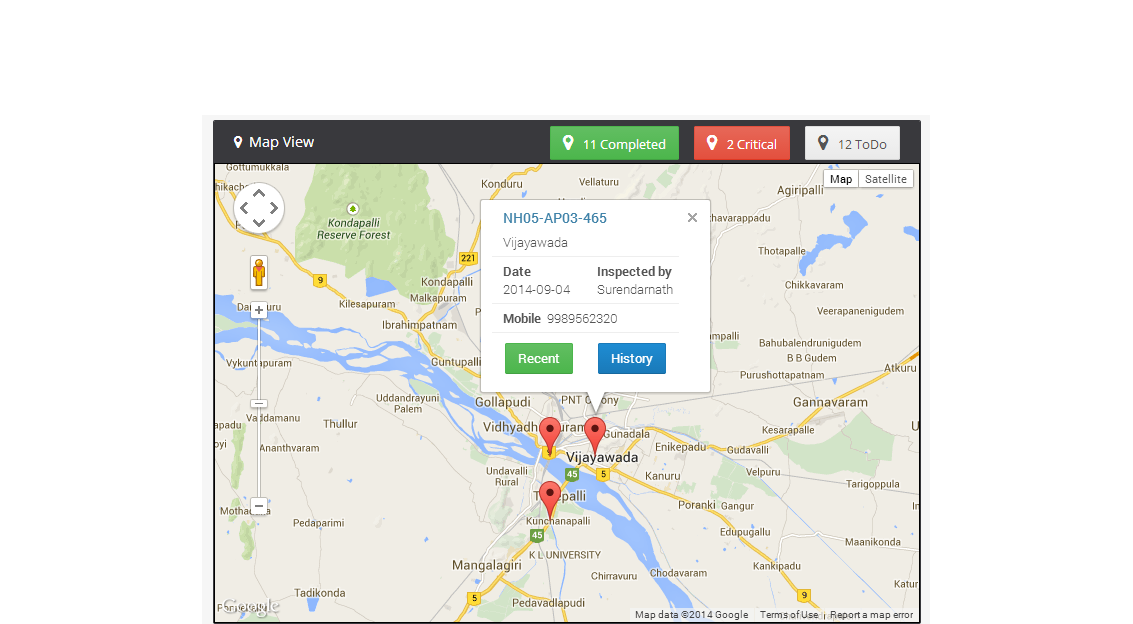Click the Agiripalli label on map
This screenshot has width=1133, height=624.
(800, 191)
